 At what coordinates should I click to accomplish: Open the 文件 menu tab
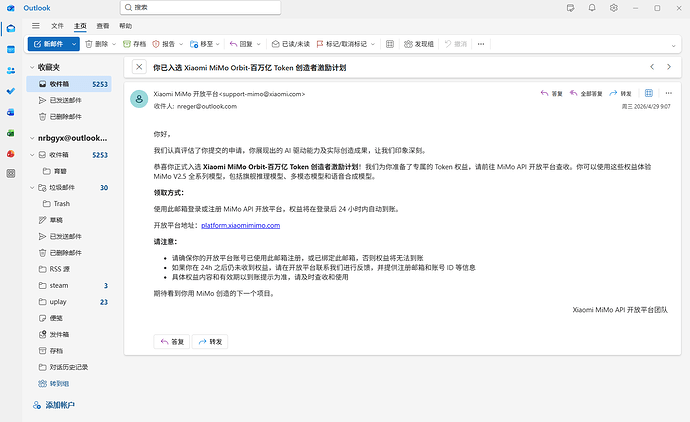tap(57, 26)
